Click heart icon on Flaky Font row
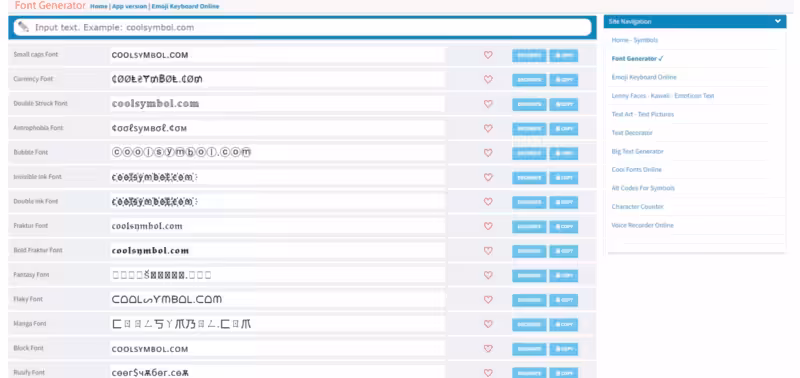 pyautogui.click(x=488, y=299)
